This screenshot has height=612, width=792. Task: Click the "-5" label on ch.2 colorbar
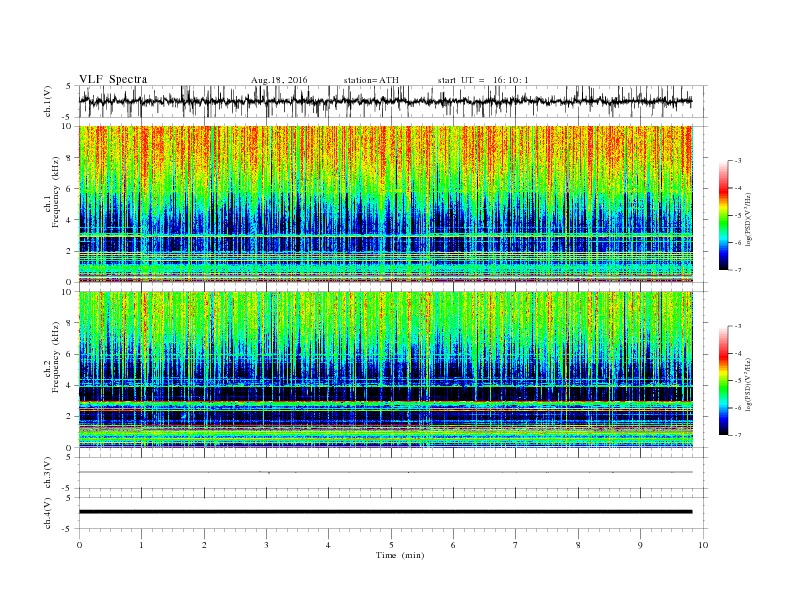tap(737, 381)
